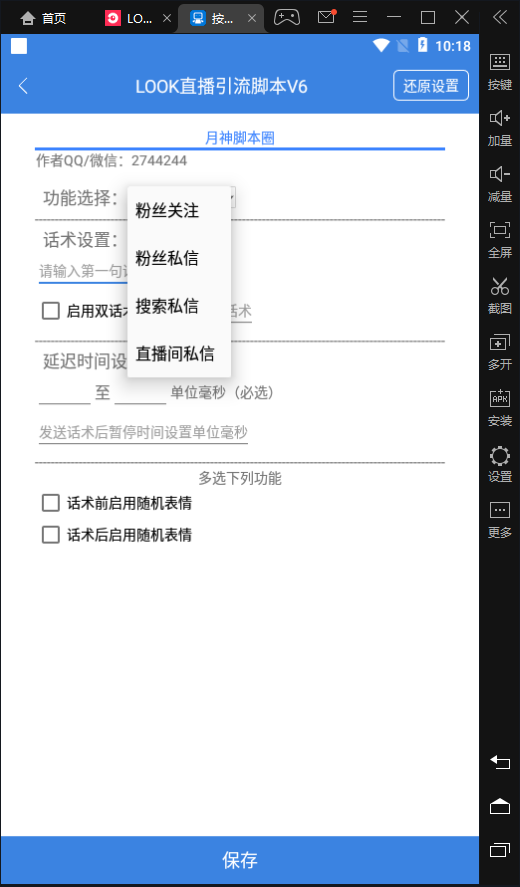This screenshot has width=520, height=887.
Task: Click the 保存 save button
Action: click(240, 860)
